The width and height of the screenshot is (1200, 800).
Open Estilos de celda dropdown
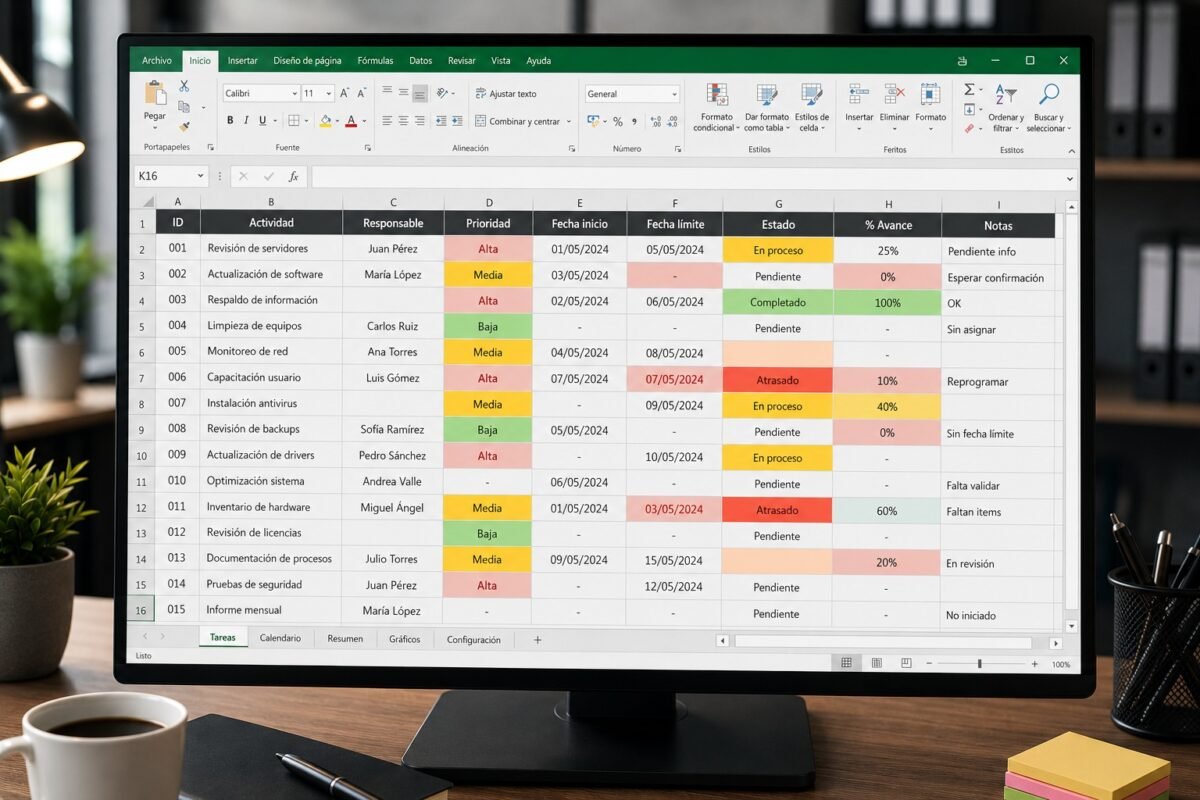coord(812,108)
